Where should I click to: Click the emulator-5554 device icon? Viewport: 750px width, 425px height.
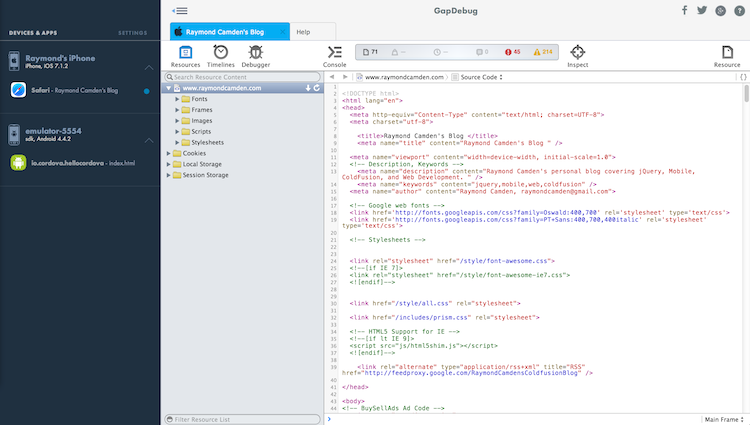click(14, 134)
